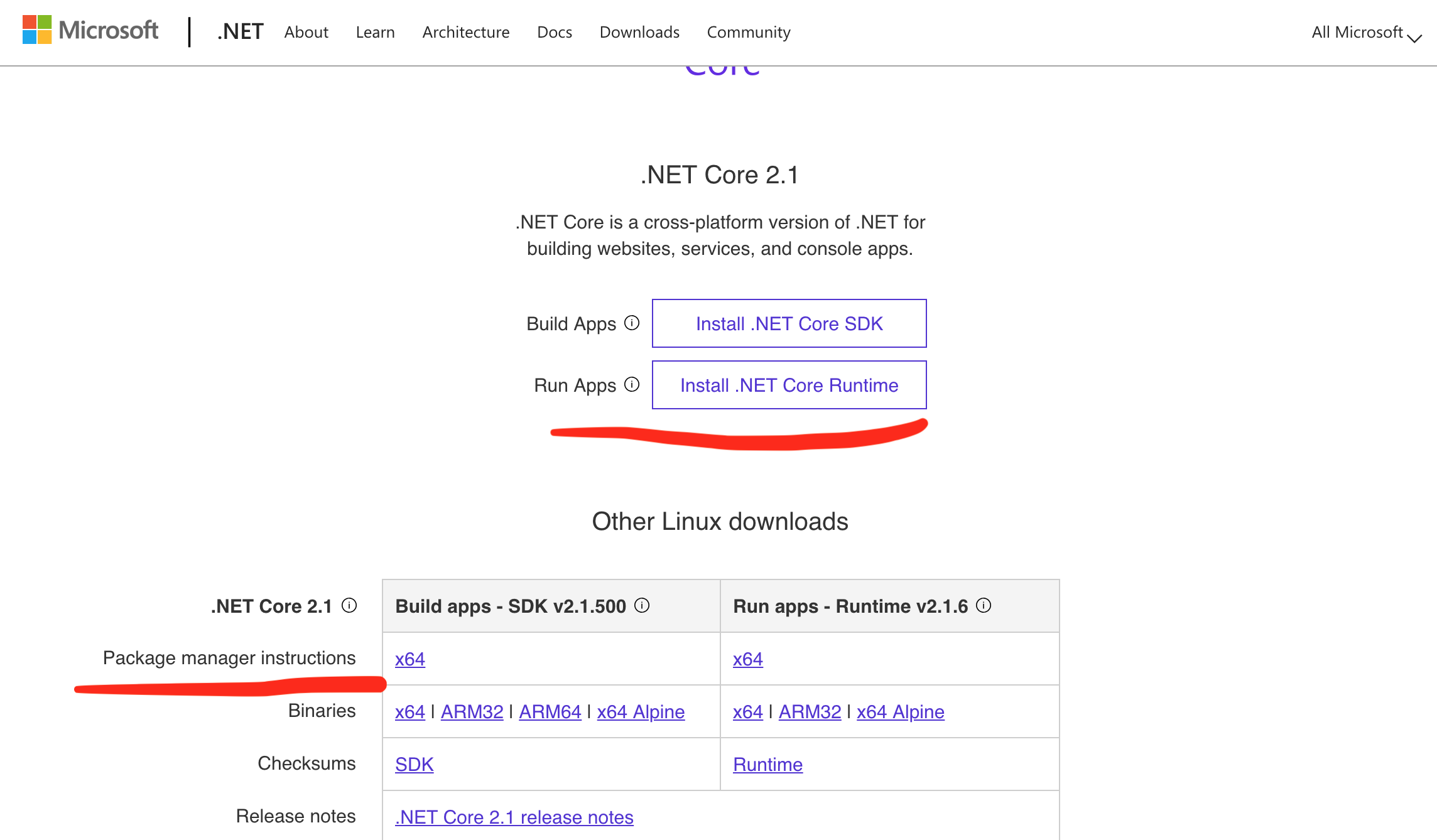Expand the All Microsoft dropdown
Viewport: 1437px width, 840px height.
(x=1365, y=33)
